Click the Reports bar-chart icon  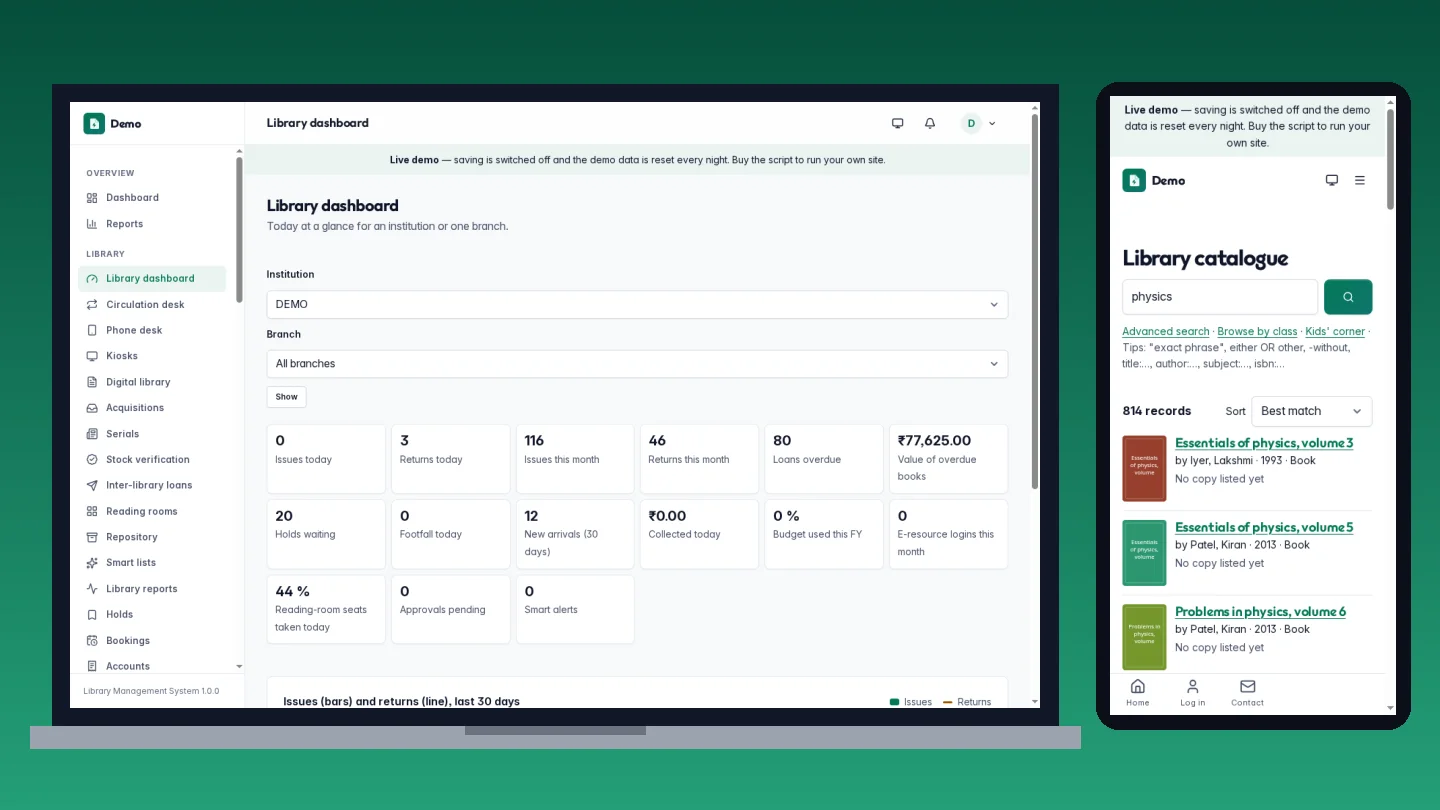92,224
